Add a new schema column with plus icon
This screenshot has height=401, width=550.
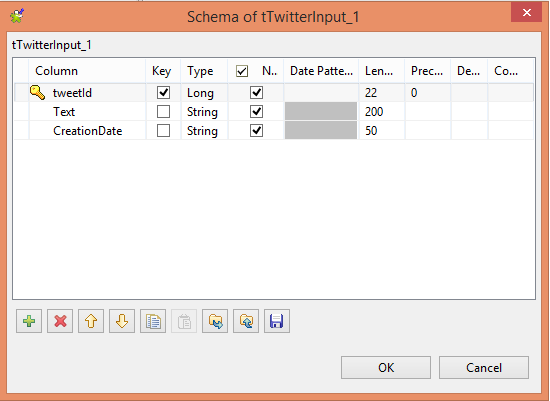(29, 321)
